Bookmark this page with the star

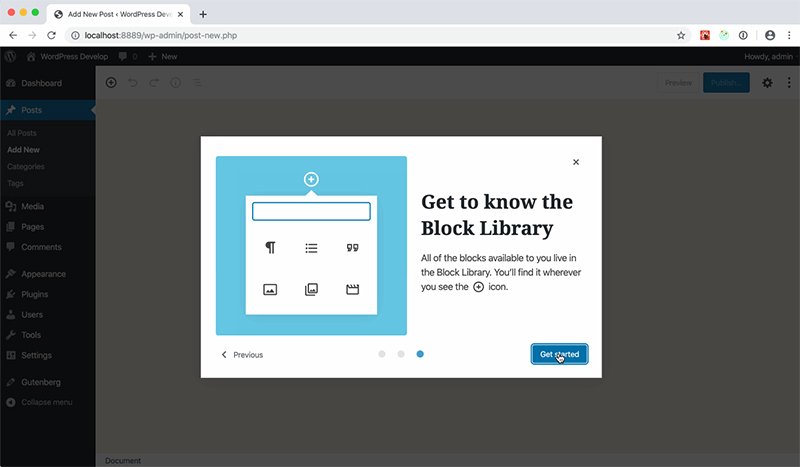681,35
